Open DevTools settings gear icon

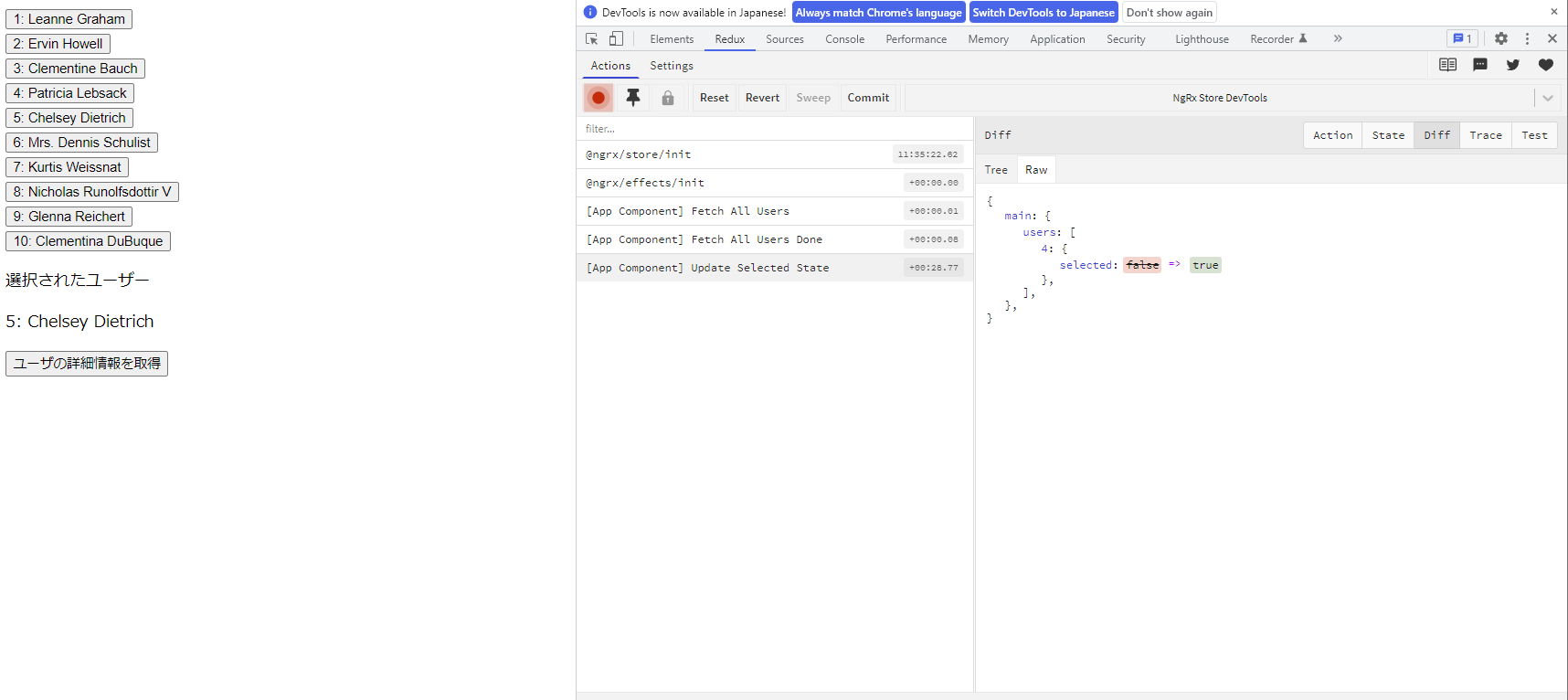point(1501,38)
